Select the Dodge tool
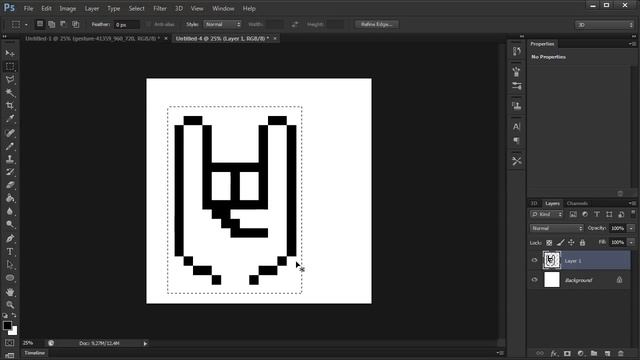 [x=10, y=224]
